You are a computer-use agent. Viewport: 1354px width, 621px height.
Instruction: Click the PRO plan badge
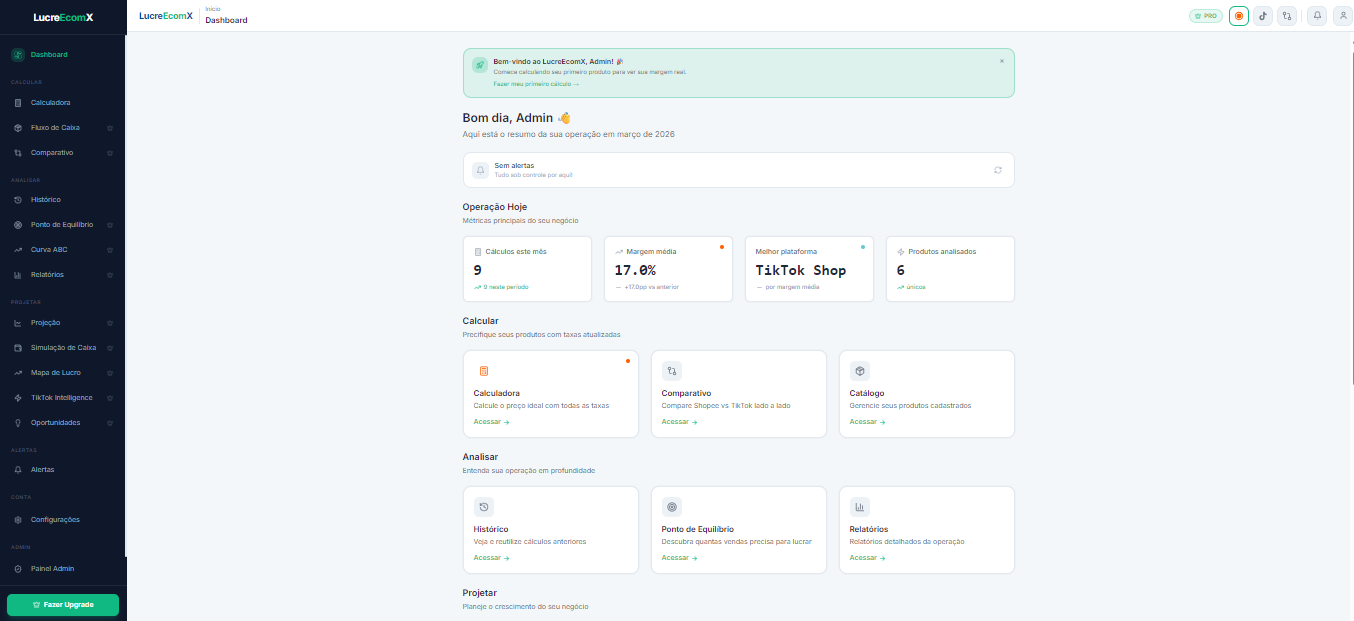1206,16
